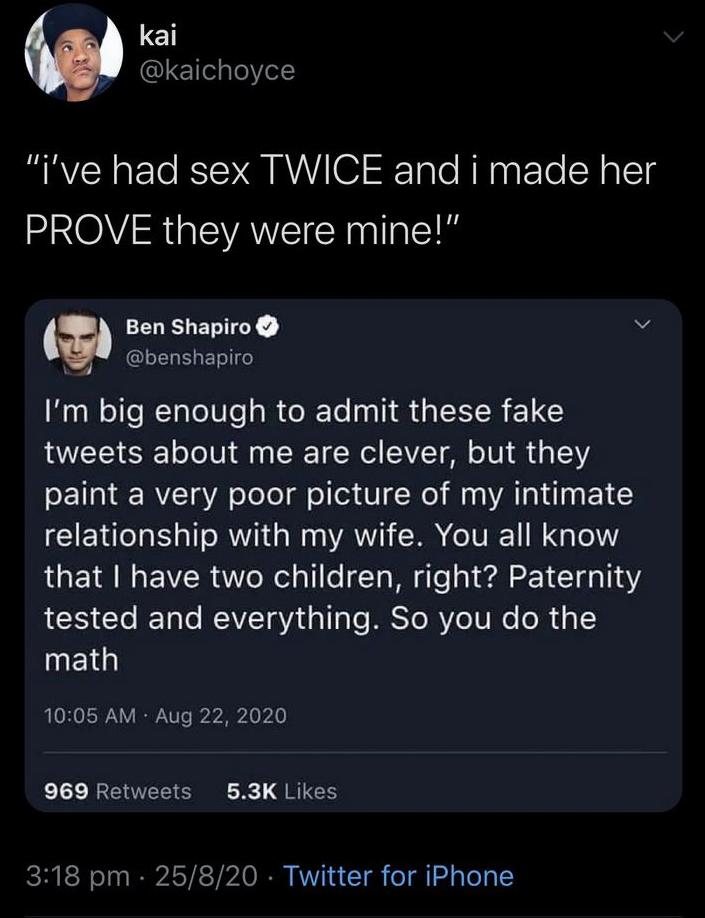Open kai's profile picture avatar

[x=67, y=57]
